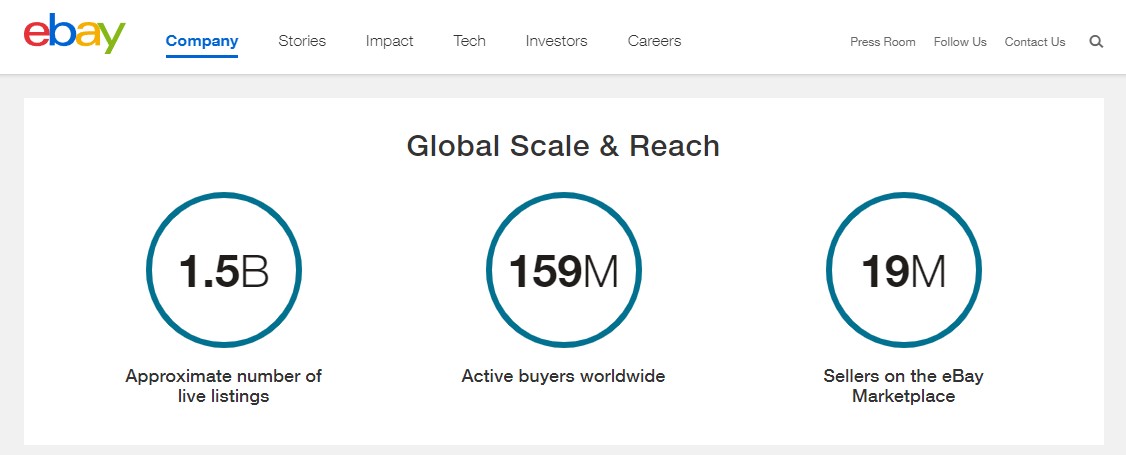
Task: Open the Contact Us link
Action: (1035, 42)
